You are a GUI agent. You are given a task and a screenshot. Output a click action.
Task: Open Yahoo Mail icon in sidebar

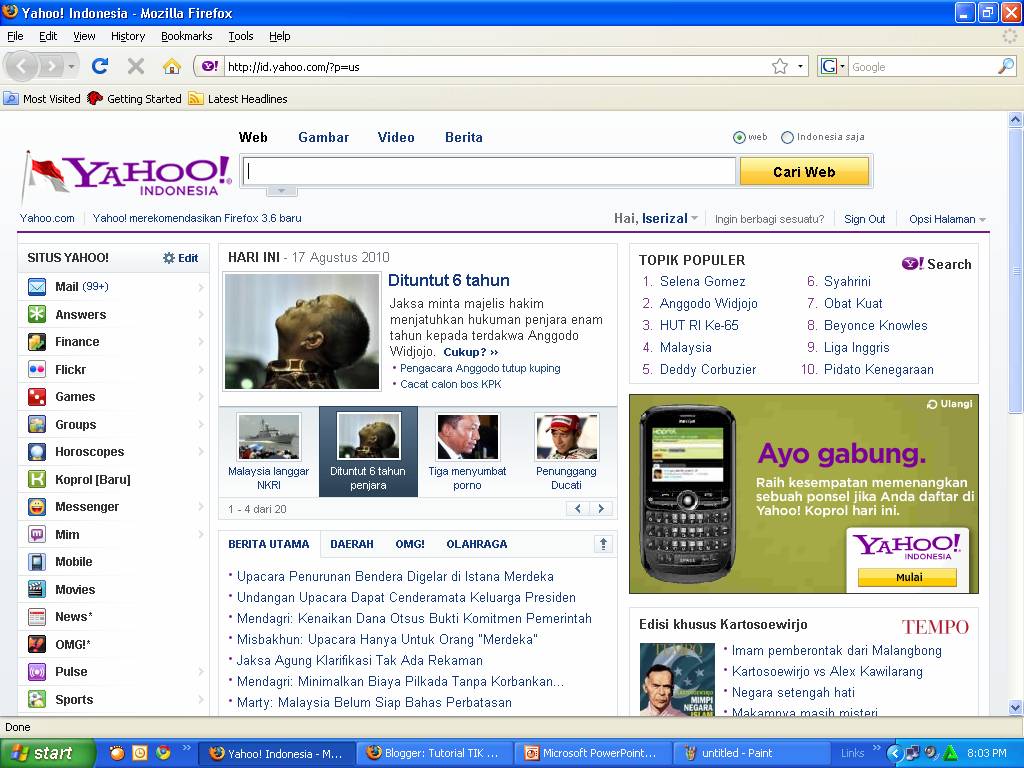[37, 287]
